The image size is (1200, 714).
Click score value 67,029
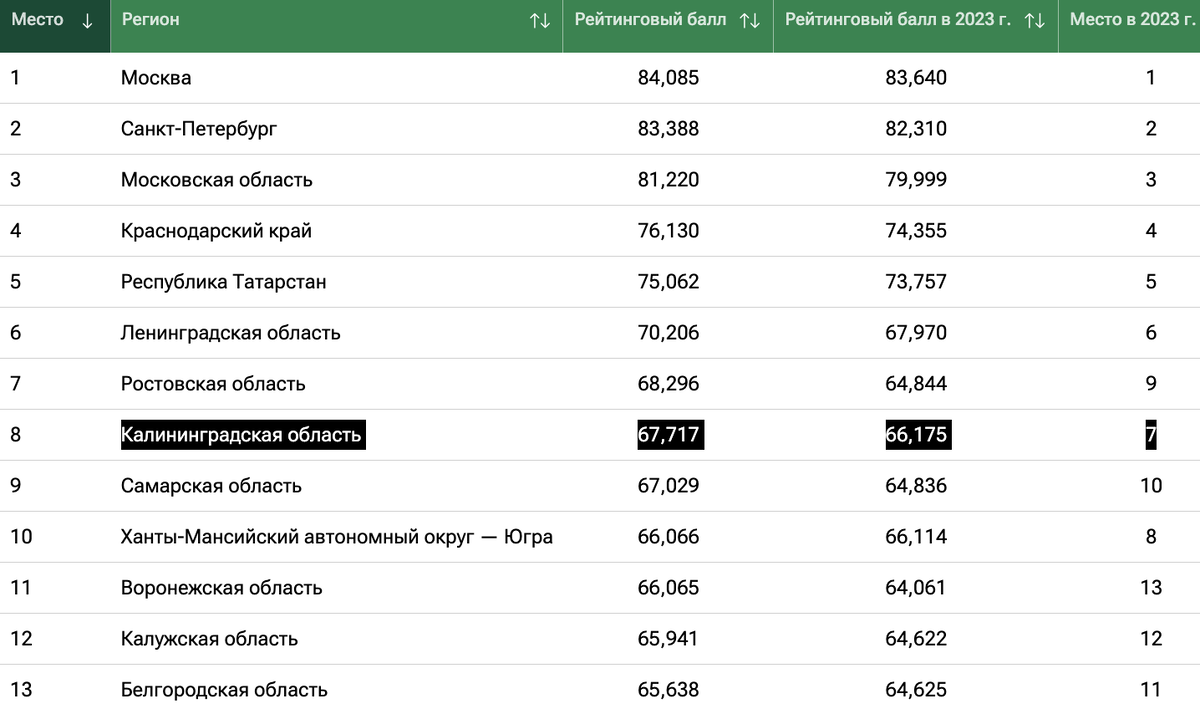[668, 486]
